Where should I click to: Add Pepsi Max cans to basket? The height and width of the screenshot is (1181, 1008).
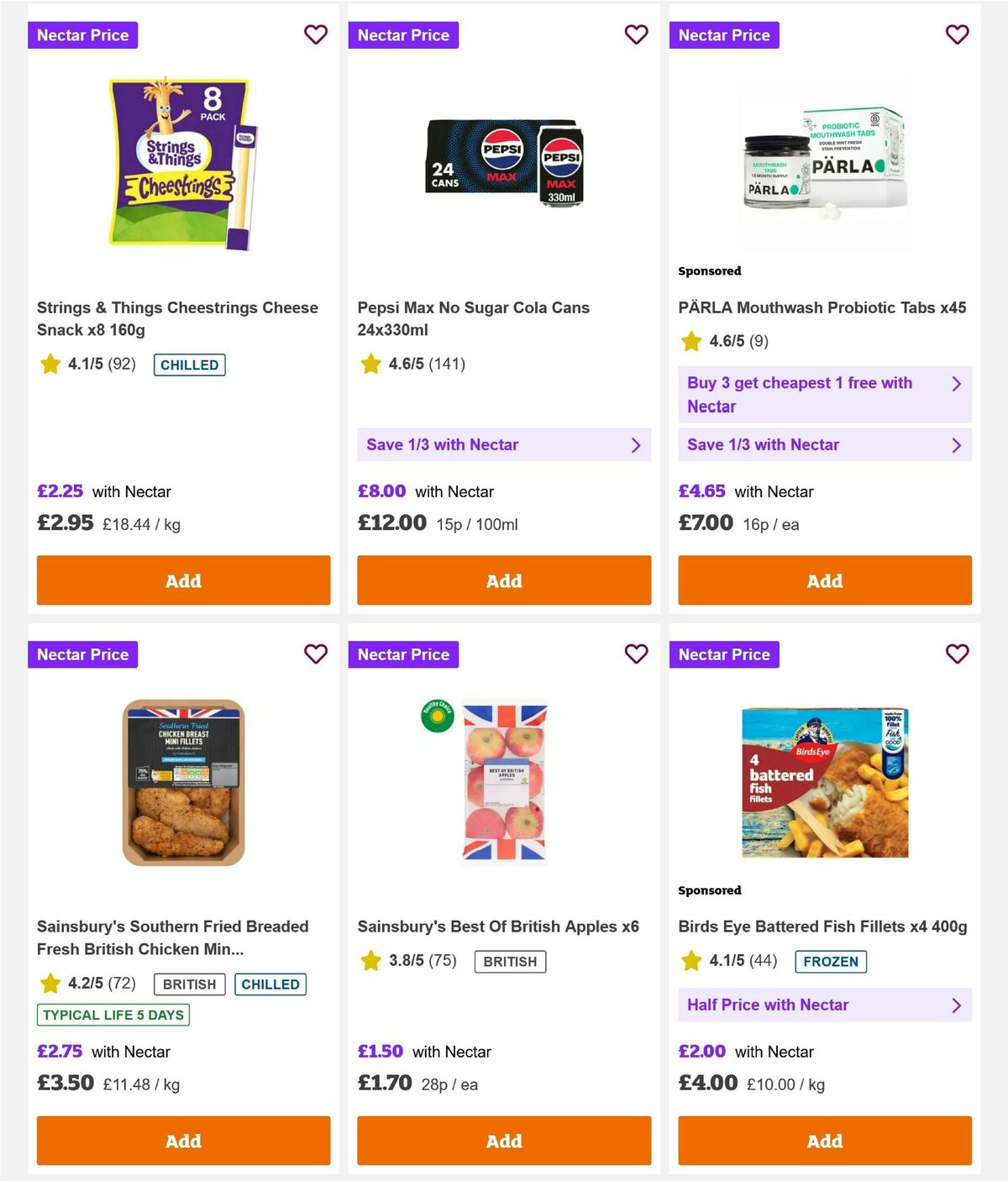point(504,580)
